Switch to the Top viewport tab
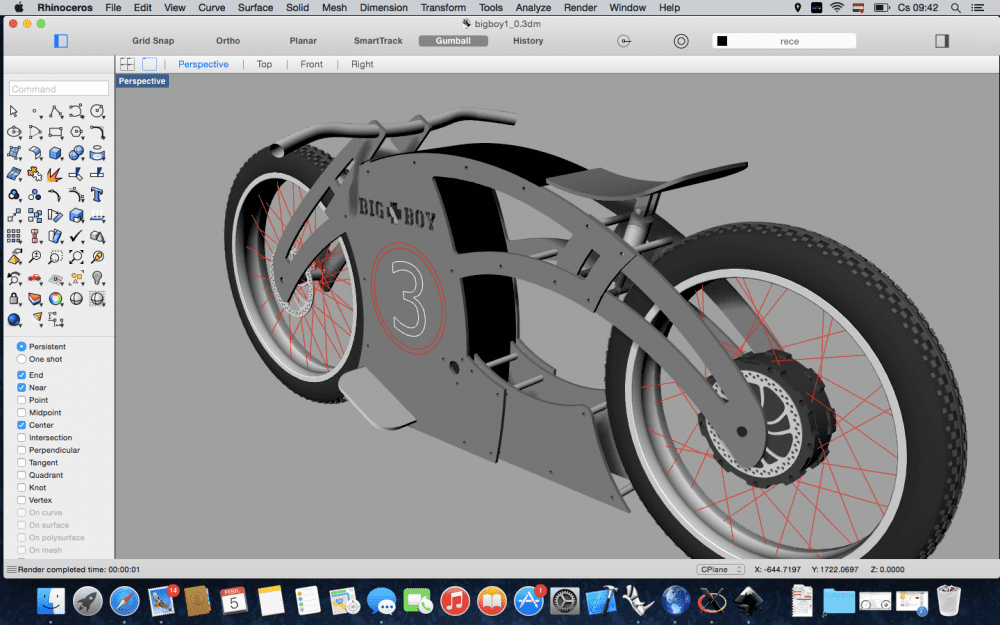This screenshot has height=625, width=1000. coord(264,64)
